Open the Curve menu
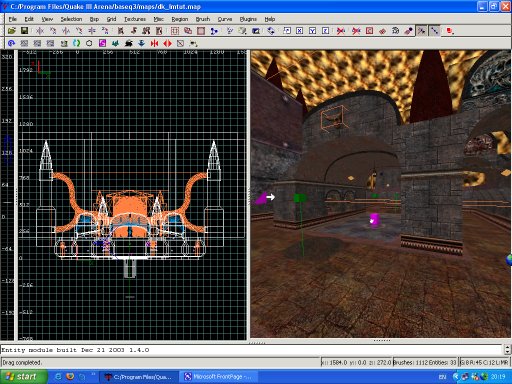 coord(225,19)
